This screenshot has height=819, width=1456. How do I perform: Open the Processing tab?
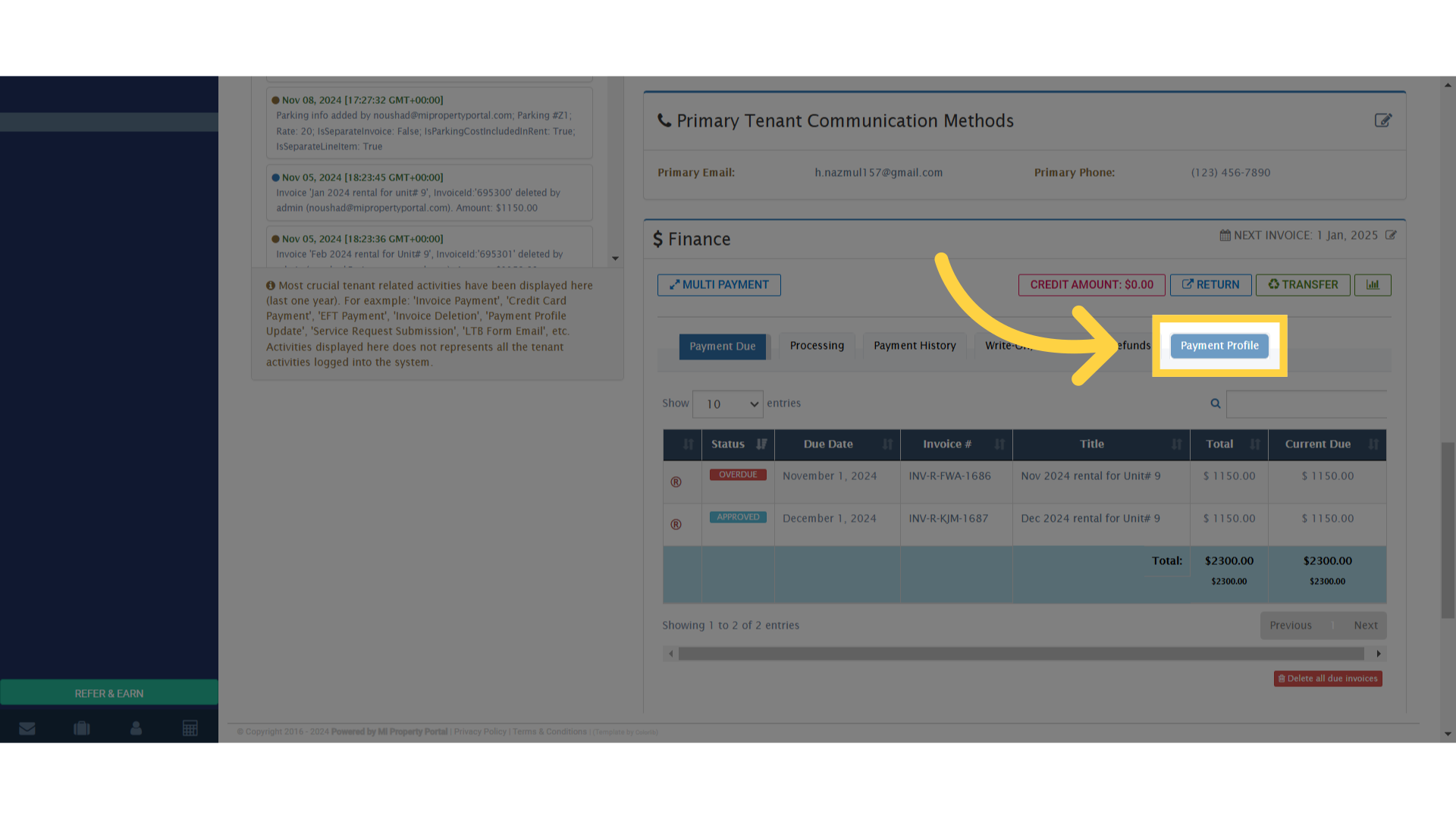tap(817, 346)
